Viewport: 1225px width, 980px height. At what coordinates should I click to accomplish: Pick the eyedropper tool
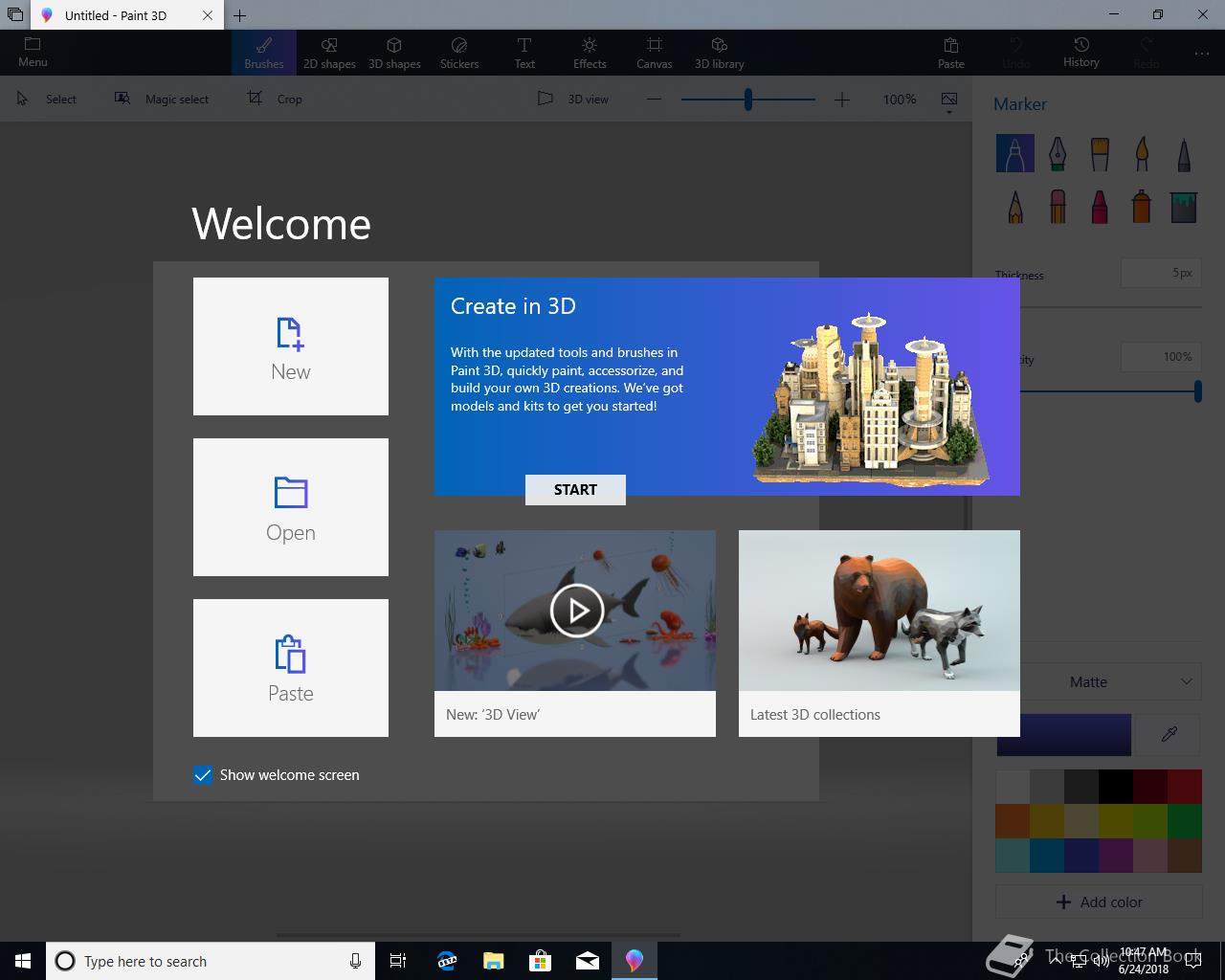click(1169, 734)
